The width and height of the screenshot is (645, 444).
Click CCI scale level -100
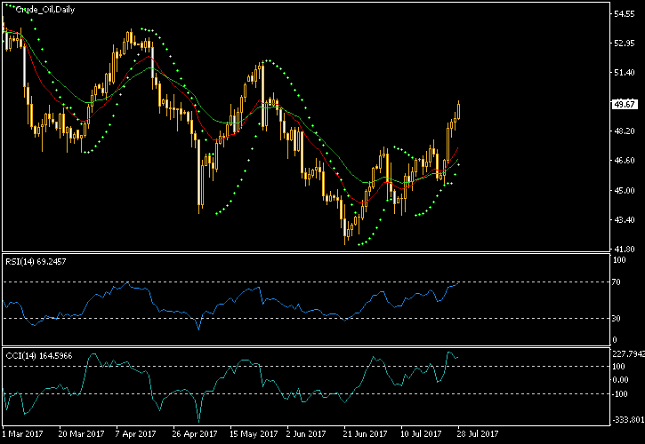click(x=621, y=394)
